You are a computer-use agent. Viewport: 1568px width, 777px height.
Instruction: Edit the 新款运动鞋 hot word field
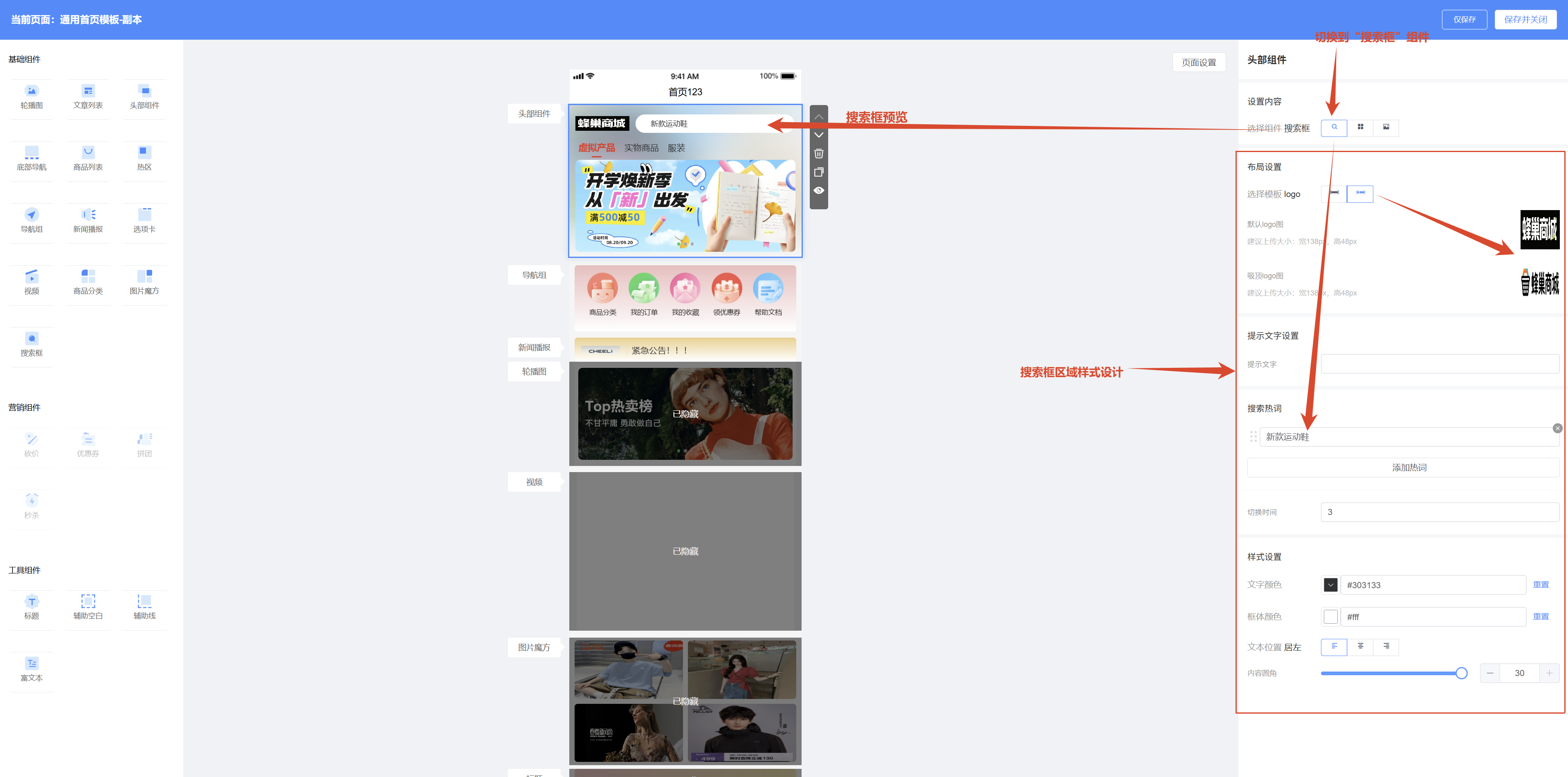(x=1409, y=437)
